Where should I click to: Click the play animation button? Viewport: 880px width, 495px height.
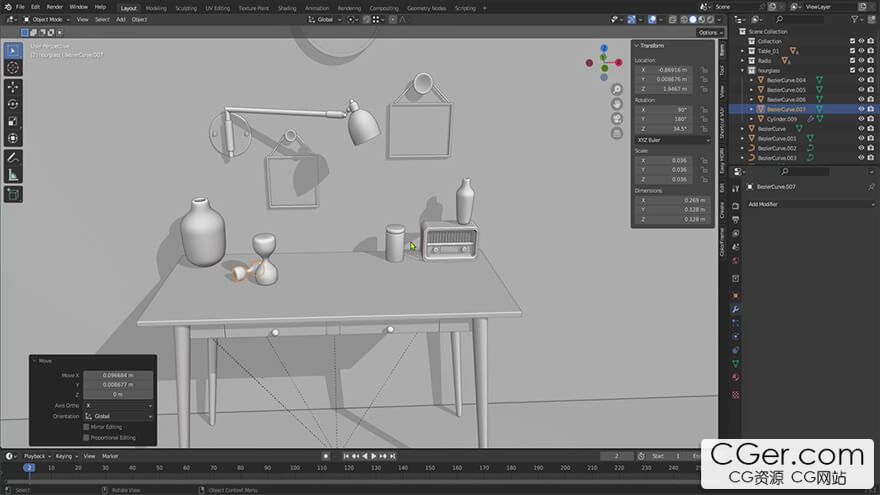(x=374, y=456)
